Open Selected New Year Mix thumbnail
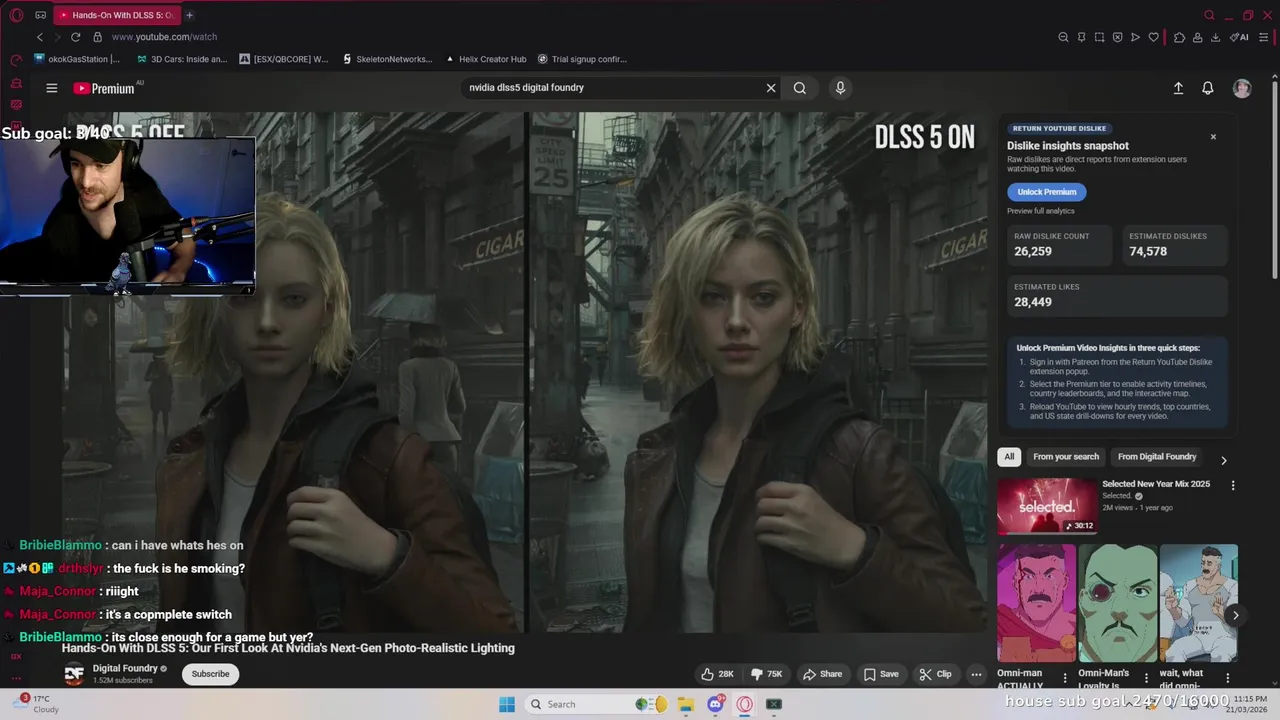This screenshot has height=720, width=1280. coord(1046,506)
